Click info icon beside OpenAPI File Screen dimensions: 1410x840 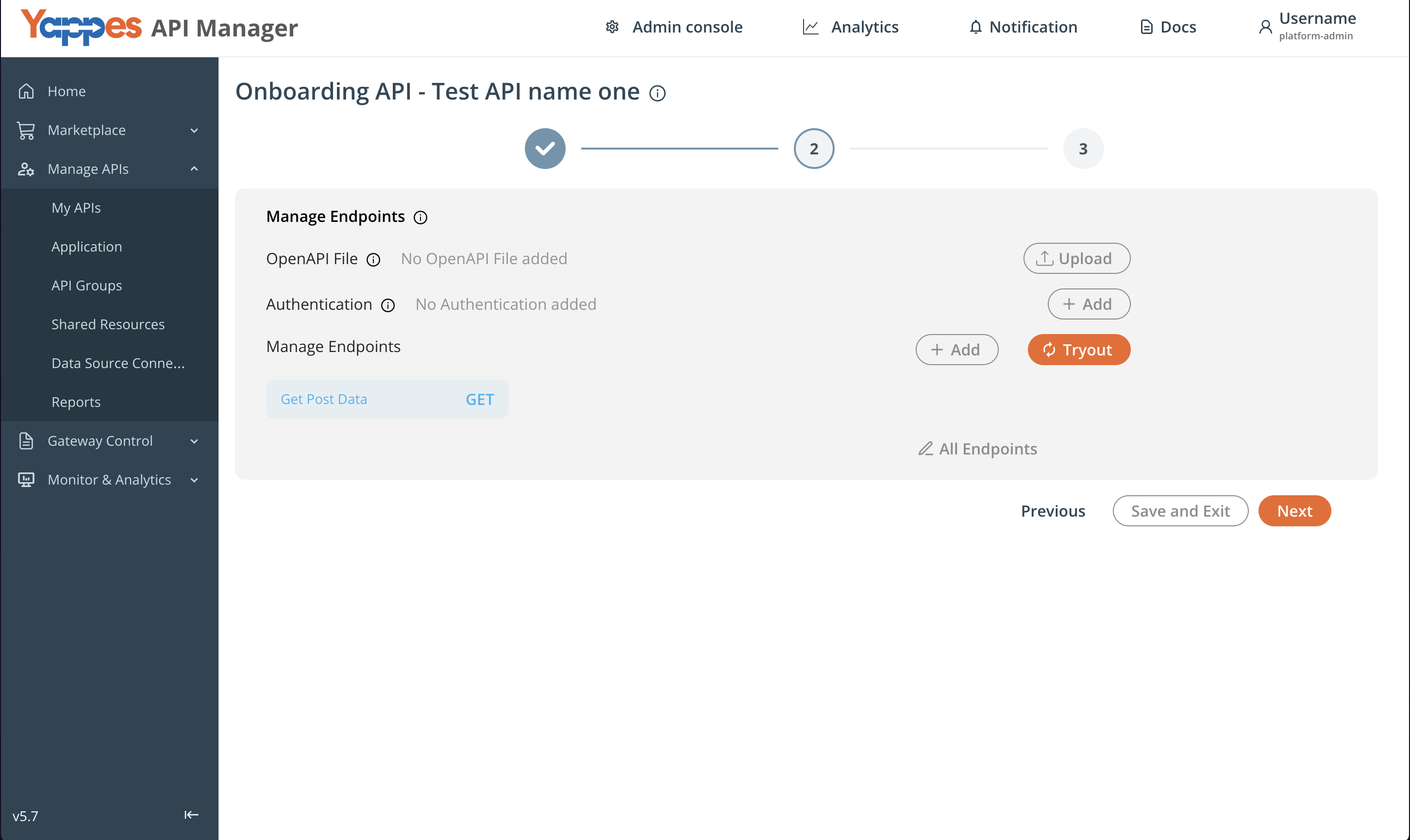pyautogui.click(x=373, y=259)
